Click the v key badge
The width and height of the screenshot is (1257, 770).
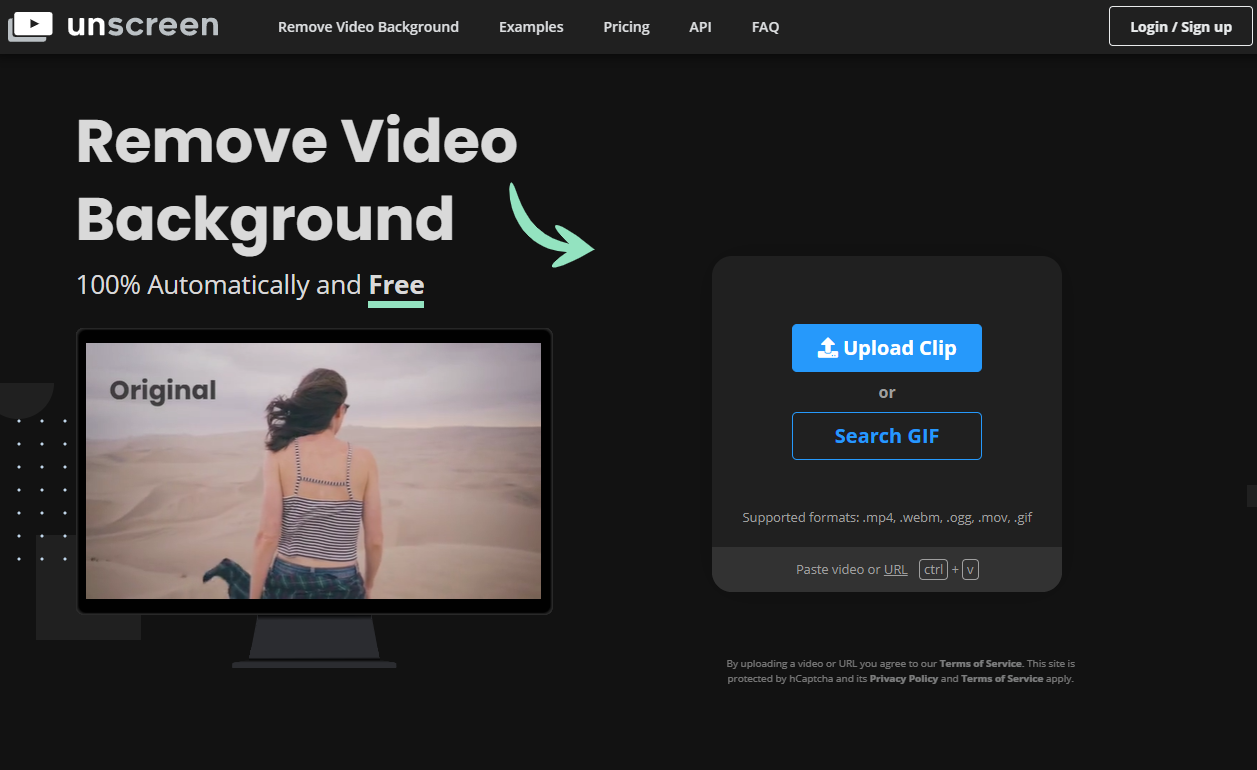(970, 569)
